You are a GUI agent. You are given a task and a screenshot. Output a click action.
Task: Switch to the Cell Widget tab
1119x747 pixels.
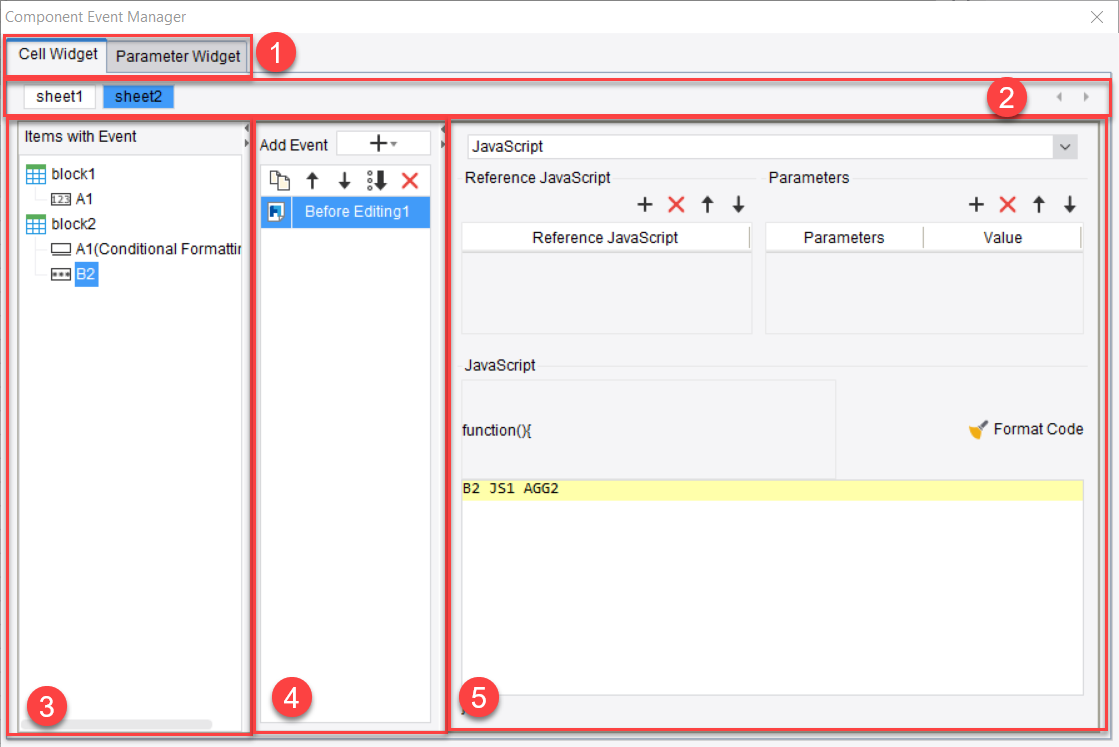coord(57,55)
